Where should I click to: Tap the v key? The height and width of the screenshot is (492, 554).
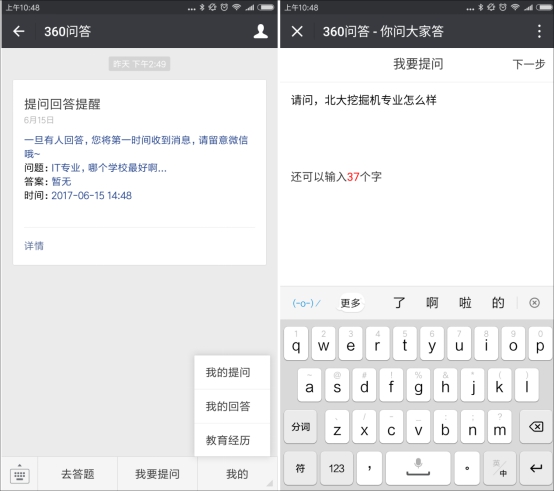418,427
